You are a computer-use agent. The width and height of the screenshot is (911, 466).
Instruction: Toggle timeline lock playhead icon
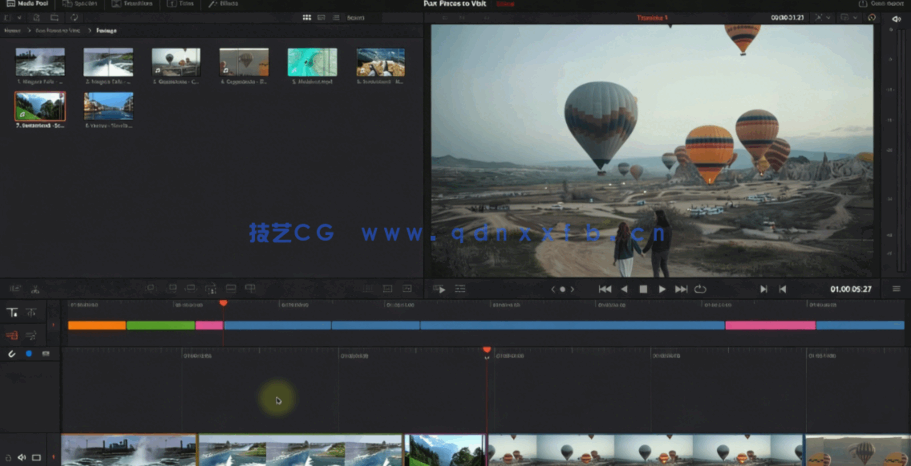click(x=12, y=313)
